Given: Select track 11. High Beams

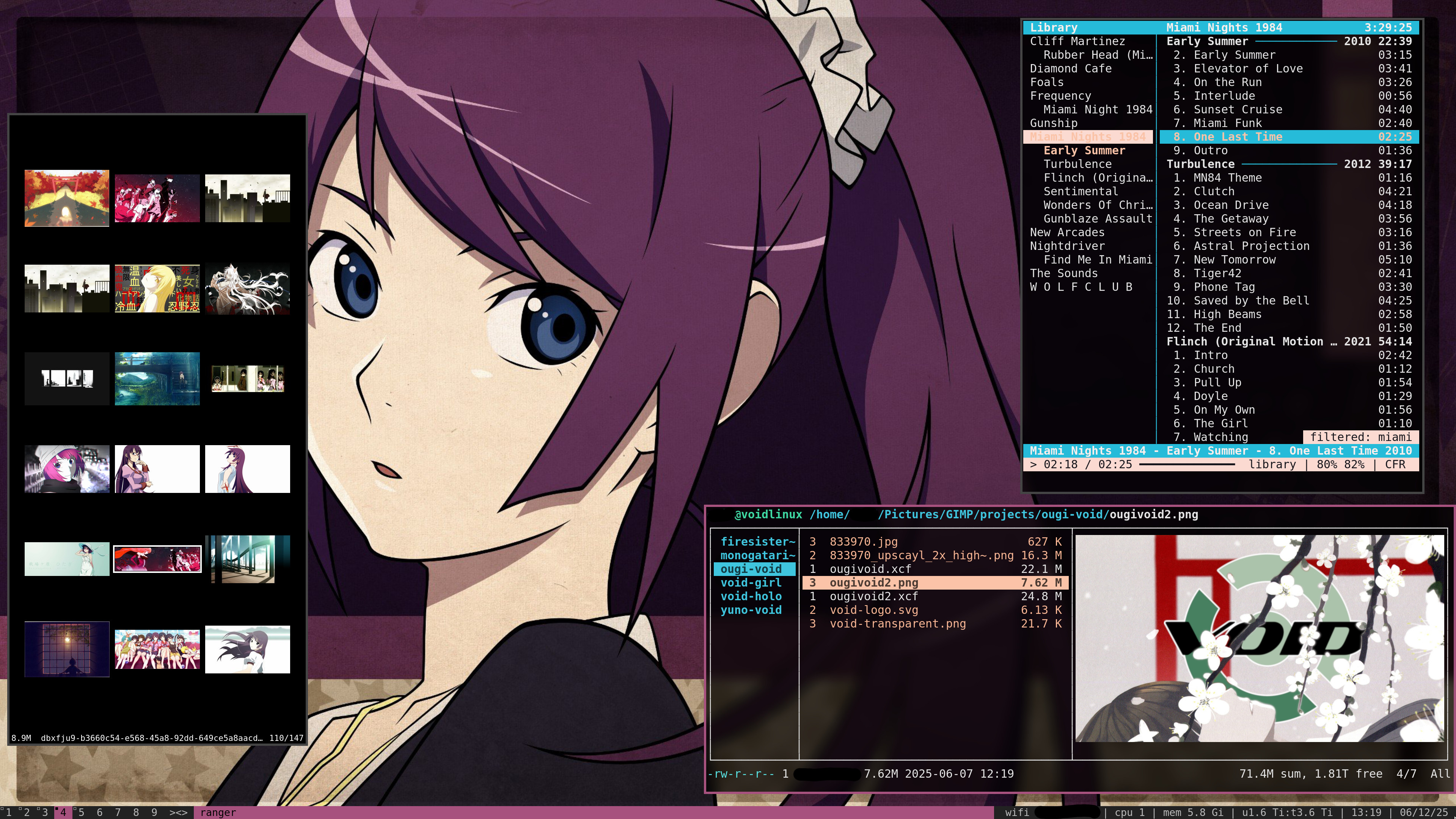Looking at the screenshot, I should [x=1289, y=314].
